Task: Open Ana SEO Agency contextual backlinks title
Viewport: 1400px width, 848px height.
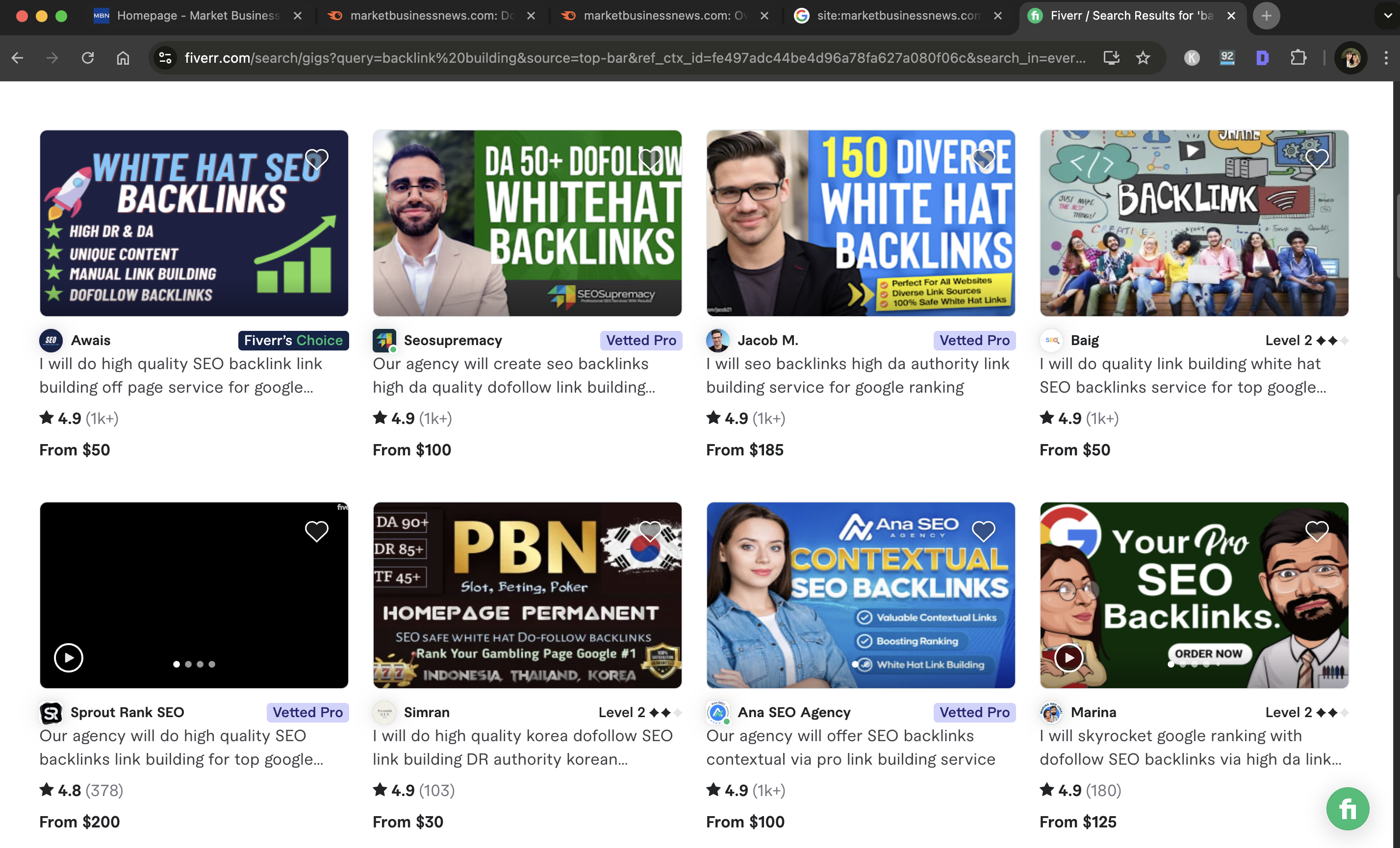Action: tap(851, 747)
